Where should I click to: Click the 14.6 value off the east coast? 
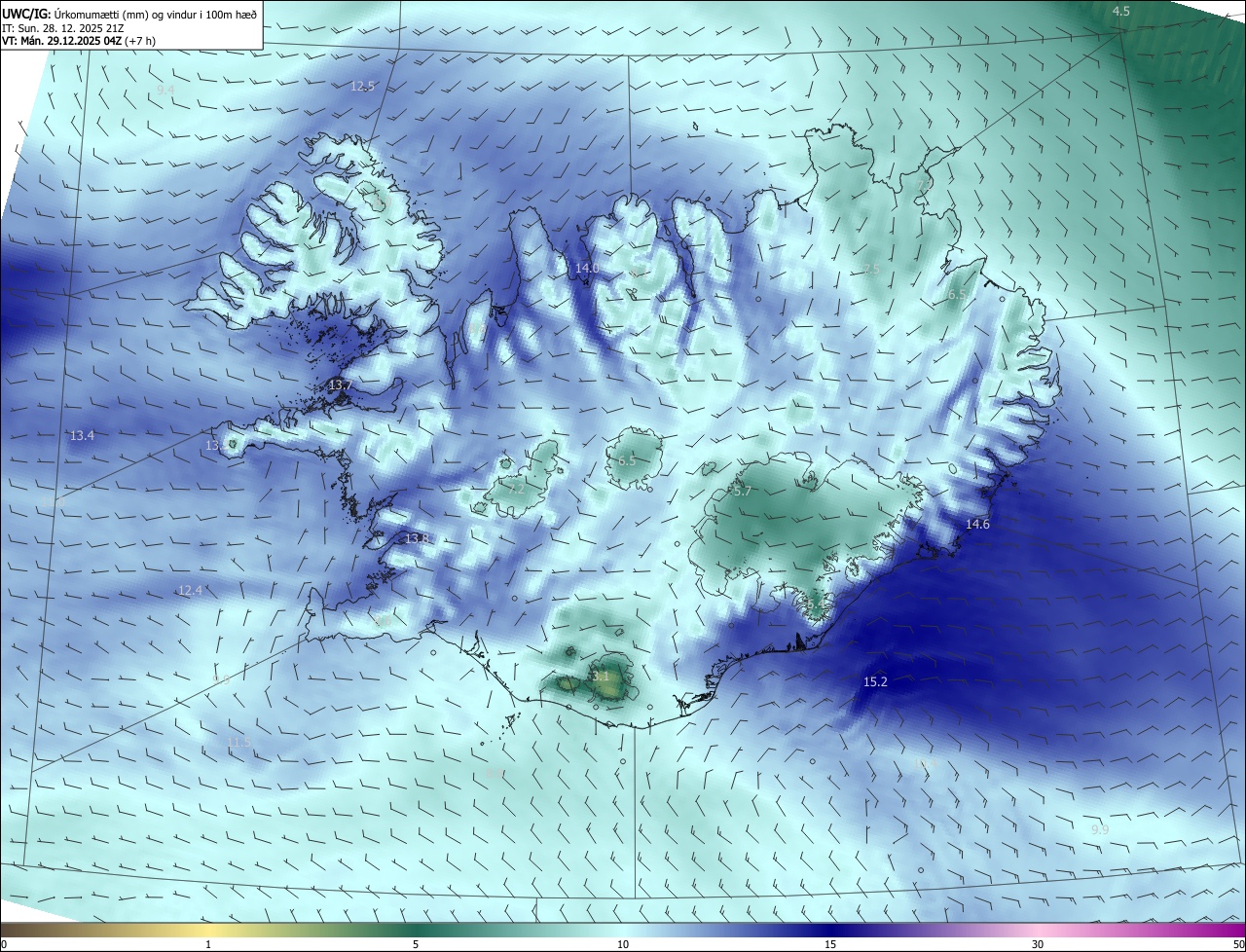click(x=977, y=524)
